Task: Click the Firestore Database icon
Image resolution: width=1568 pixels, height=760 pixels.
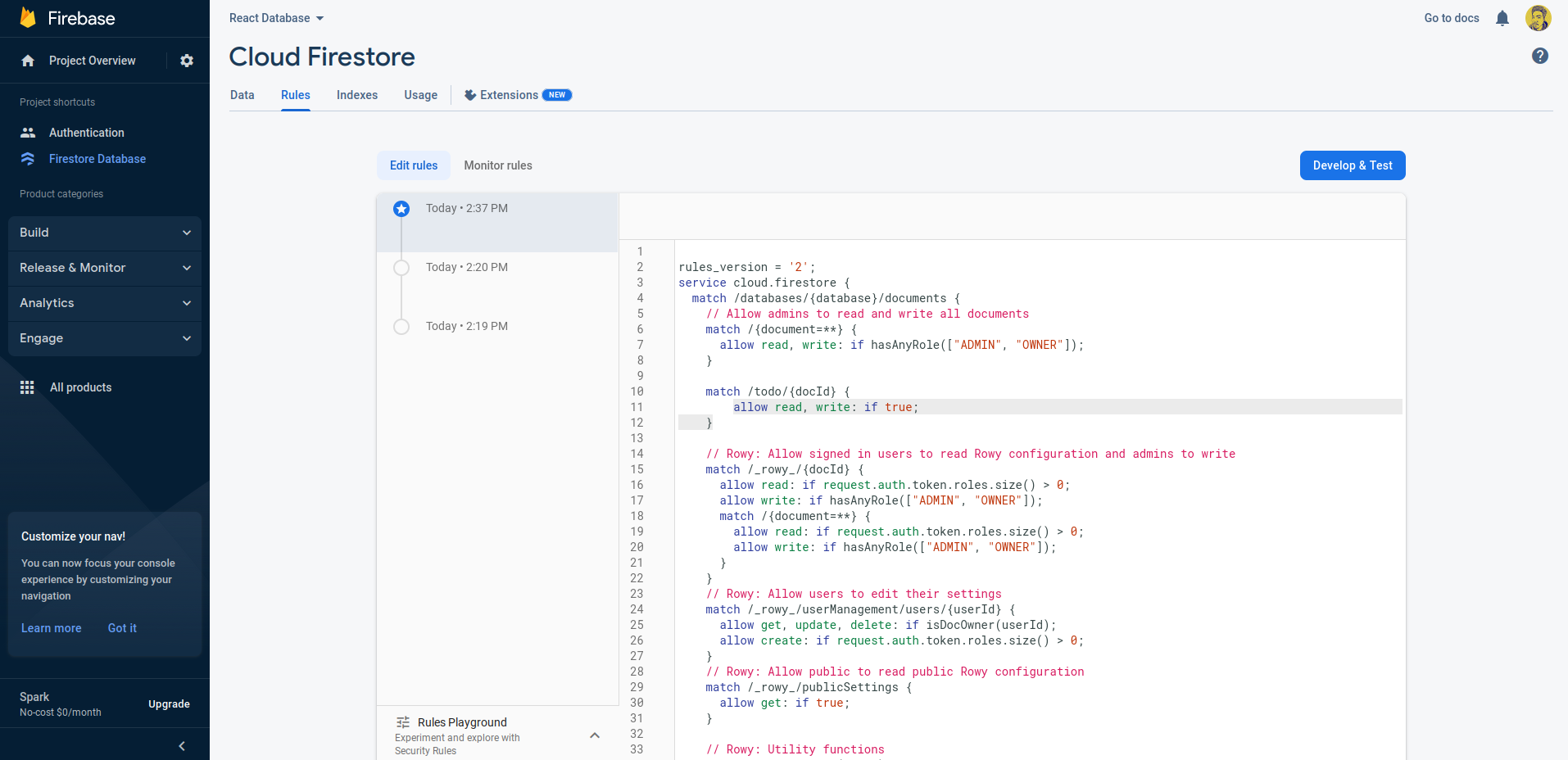Action: click(28, 159)
